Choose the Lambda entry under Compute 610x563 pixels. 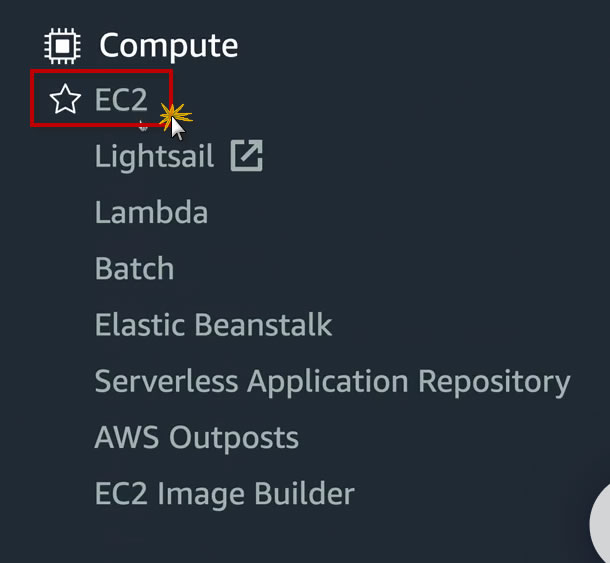(x=151, y=213)
